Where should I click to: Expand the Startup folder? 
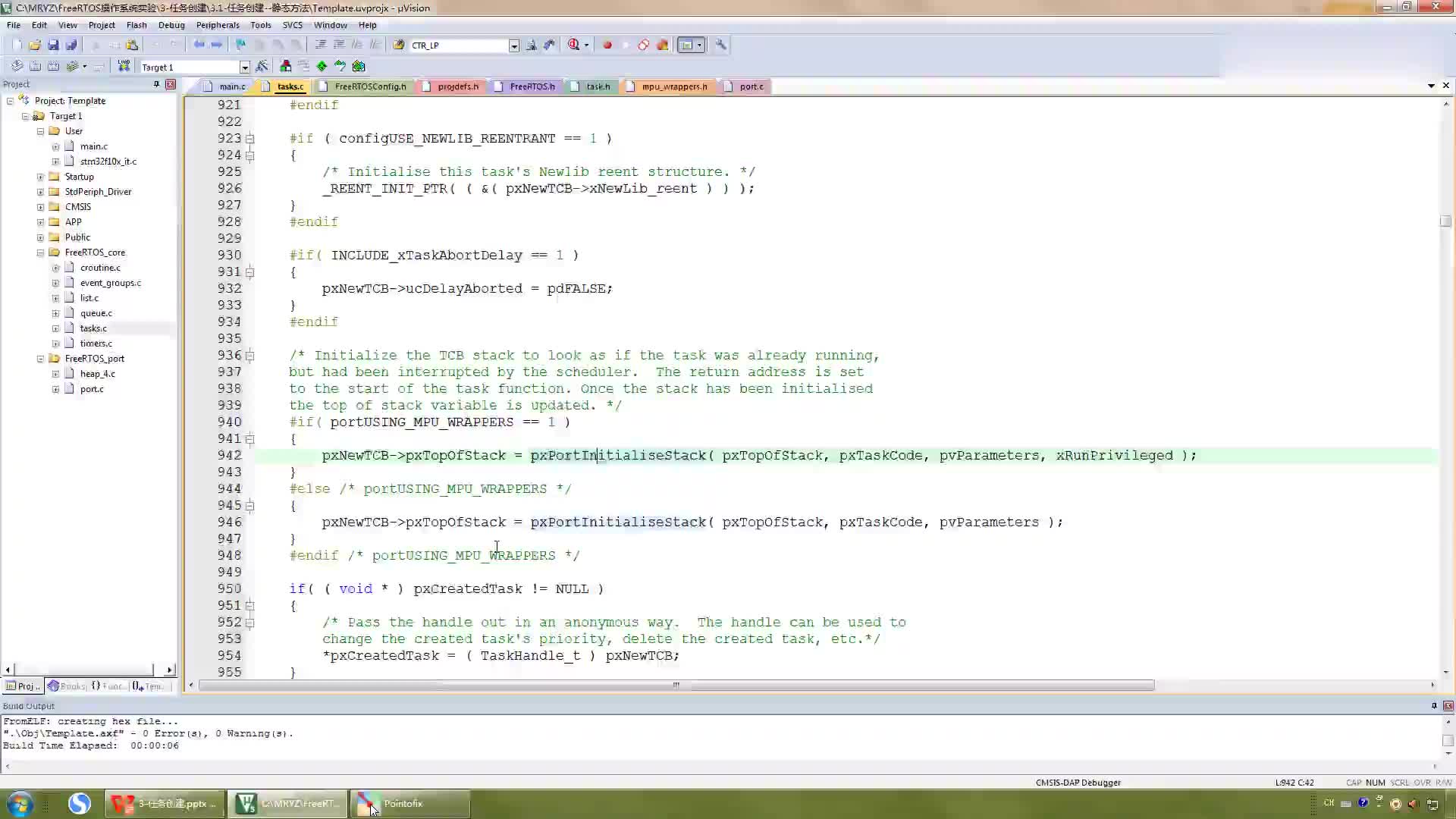click(x=41, y=177)
